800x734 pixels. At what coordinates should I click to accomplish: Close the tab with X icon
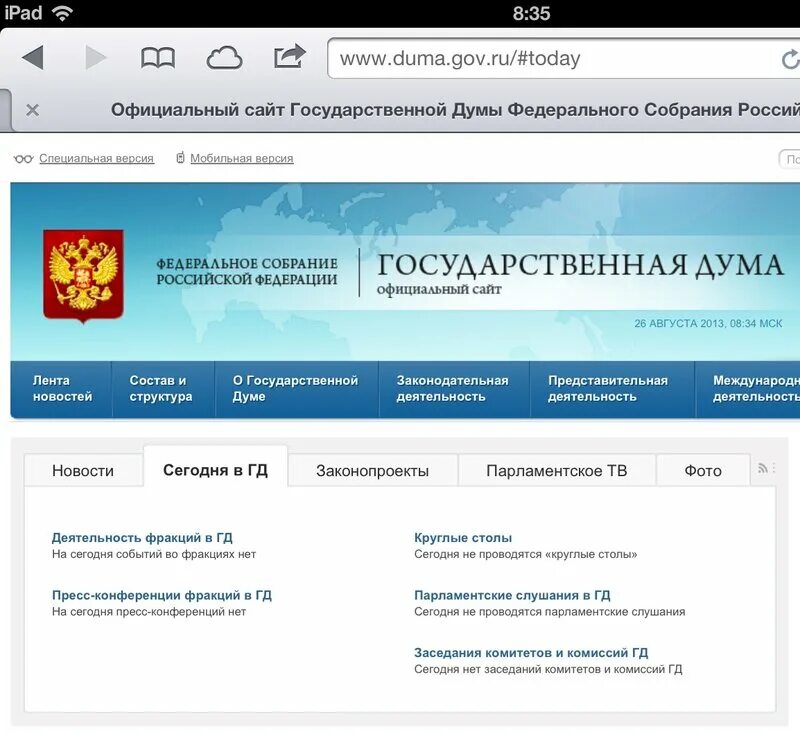pos(33,110)
